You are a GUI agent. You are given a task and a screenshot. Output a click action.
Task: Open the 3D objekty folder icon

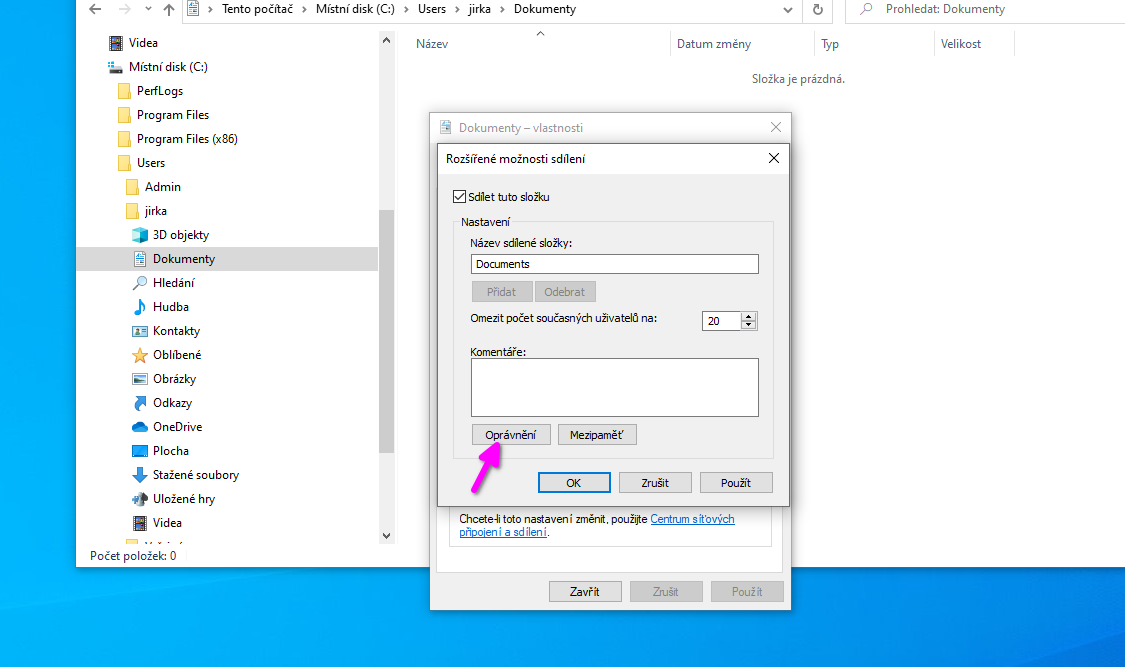pyautogui.click(x=138, y=234)
